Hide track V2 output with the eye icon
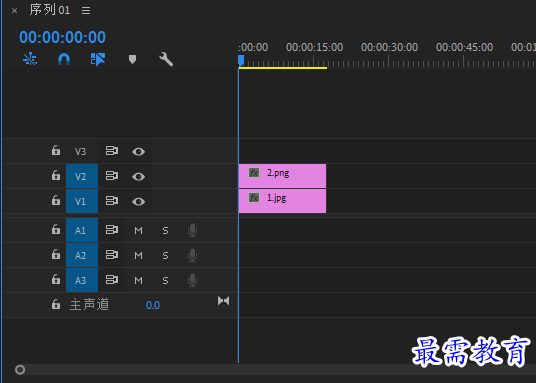Image resolution: width=536 pixels, height=383 pixels. (138, 176)
